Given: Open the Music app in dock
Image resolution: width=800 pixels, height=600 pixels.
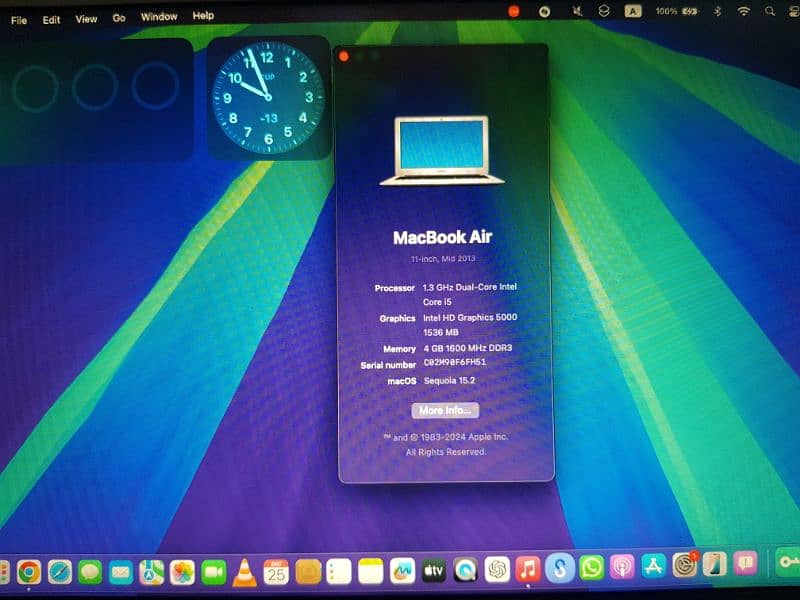Looking at the screenshot, I should (528, 569).
